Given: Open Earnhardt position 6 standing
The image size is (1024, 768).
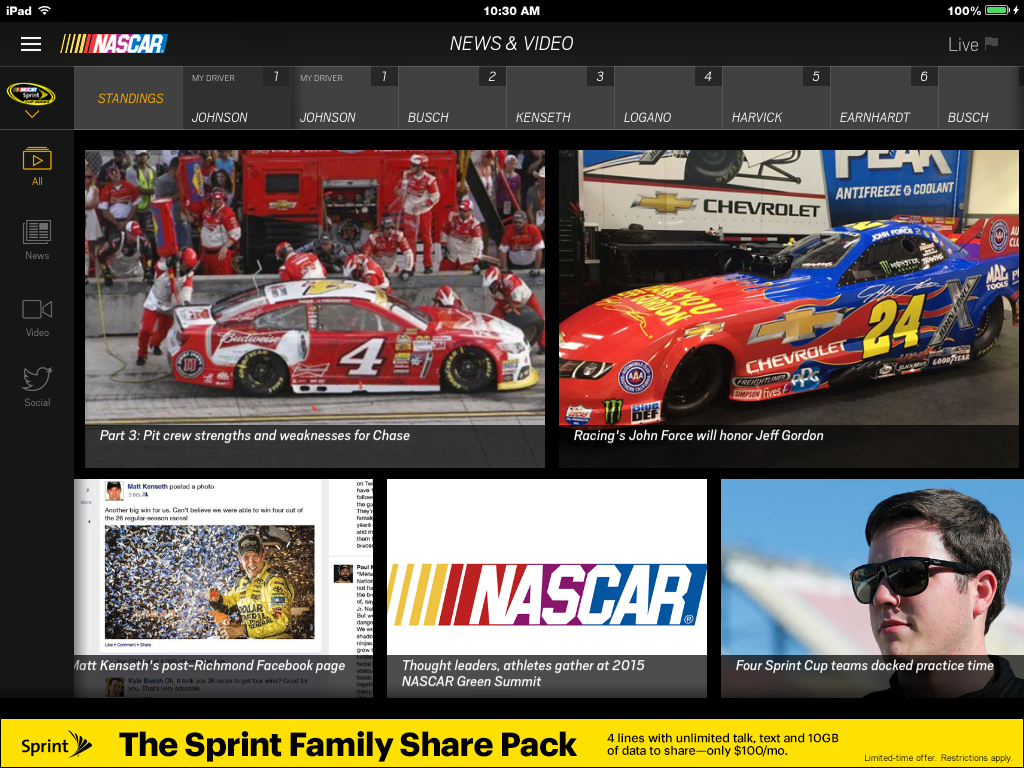Looking at the screenshot, I should pyautogui.click(x=884, y=98).
